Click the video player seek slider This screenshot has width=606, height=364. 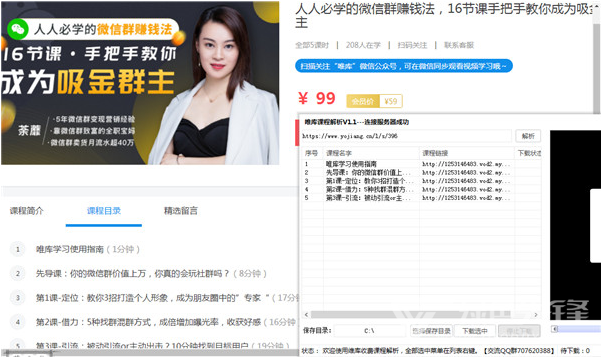coord(579,329)
